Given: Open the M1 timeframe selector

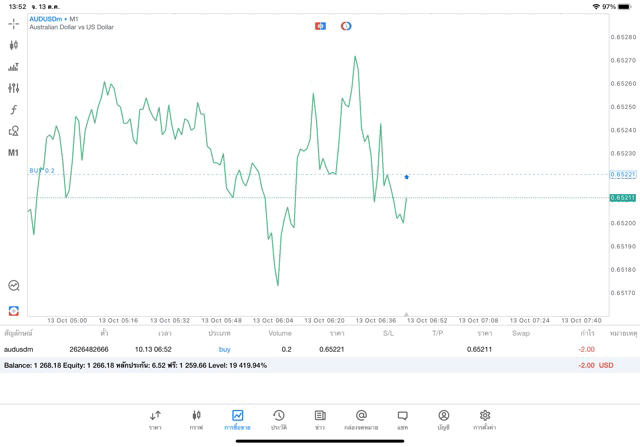Looking at the screenshot, I should click(14, 153).
